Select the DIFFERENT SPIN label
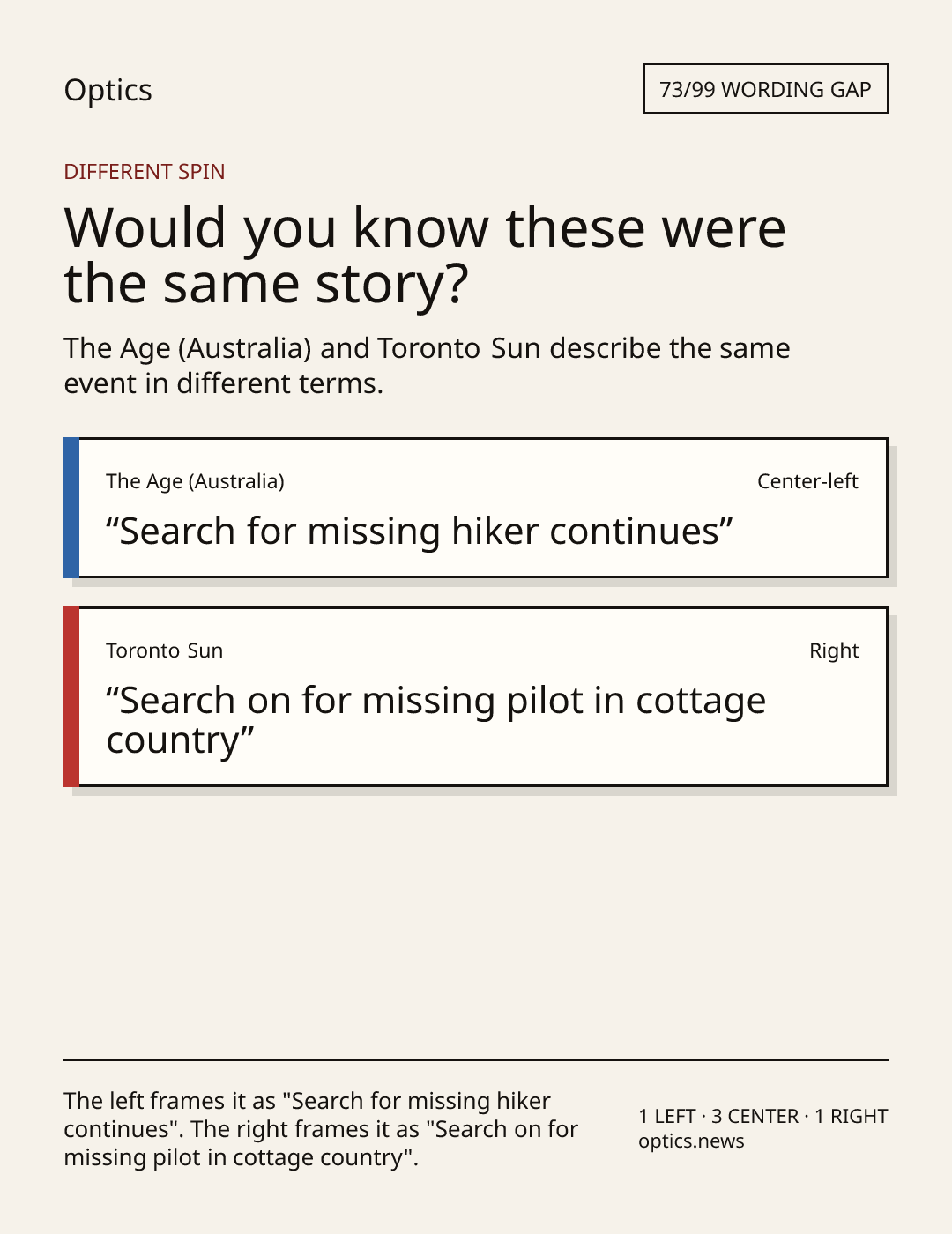Screen dimensions: 952x1234 click(x=145, y=172)
